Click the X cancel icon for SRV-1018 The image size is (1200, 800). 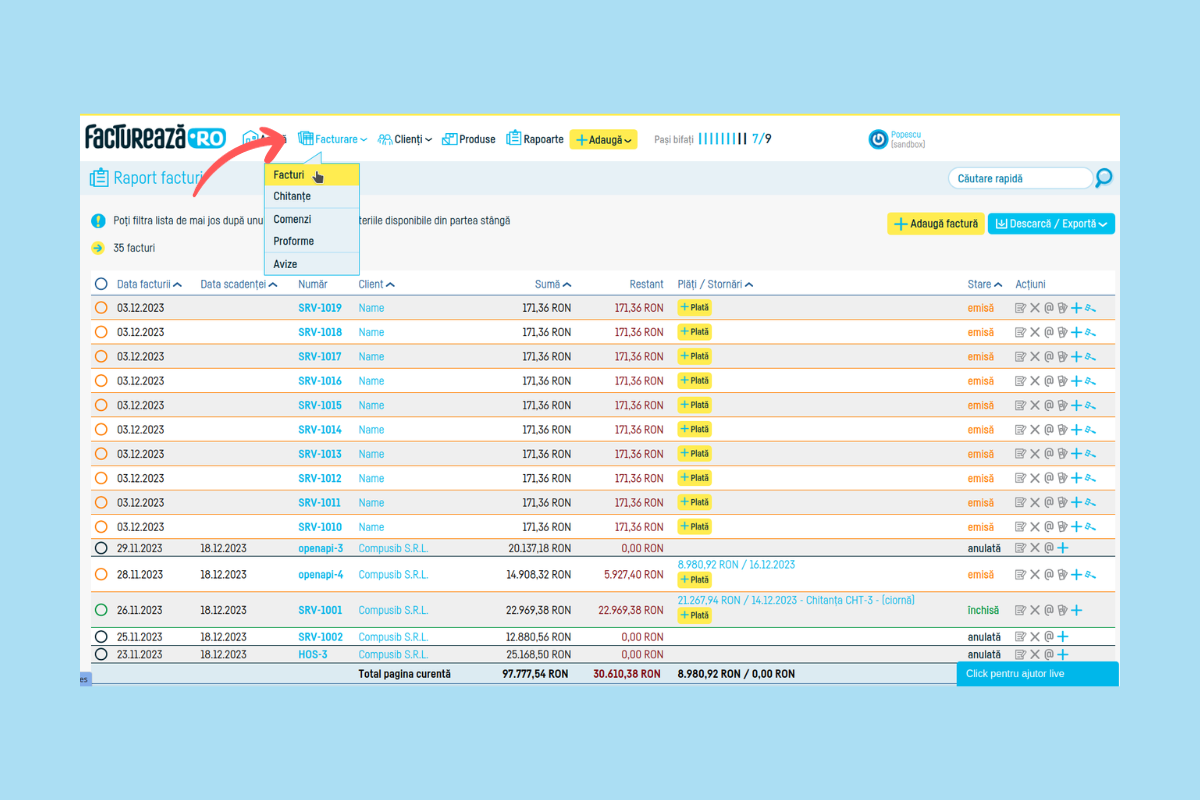pyautogui.click(x=1035, y=332)
